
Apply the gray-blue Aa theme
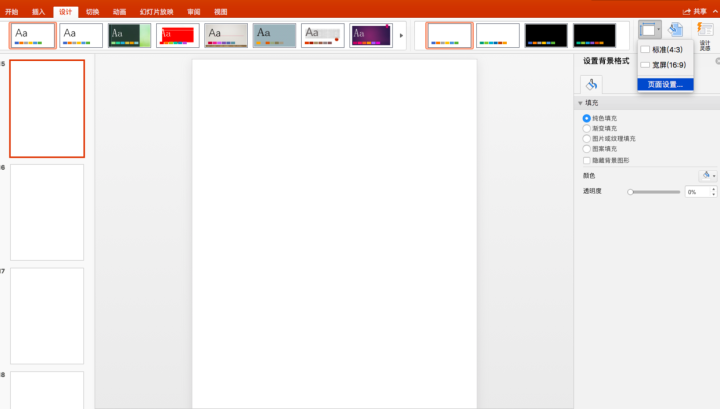(274, 35)
